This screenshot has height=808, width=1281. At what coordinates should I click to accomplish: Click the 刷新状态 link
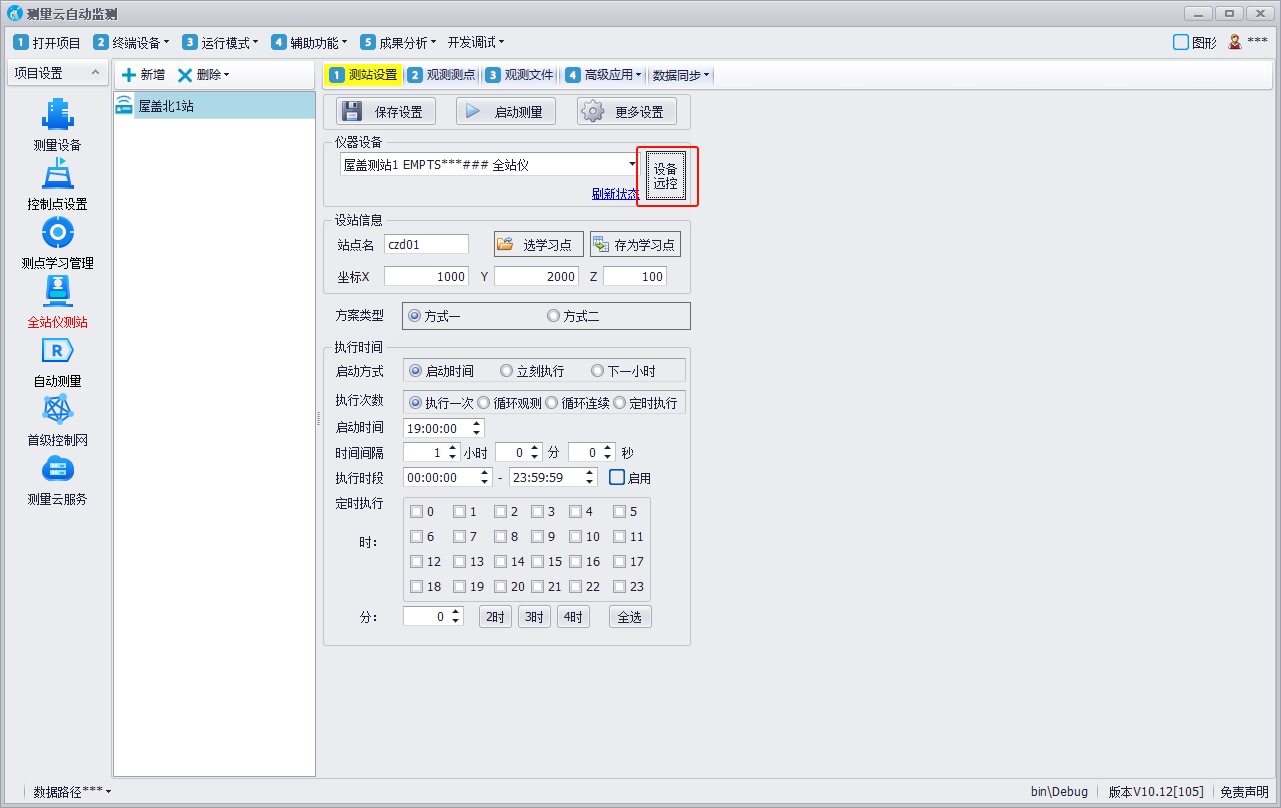click(x=614, y=194)
